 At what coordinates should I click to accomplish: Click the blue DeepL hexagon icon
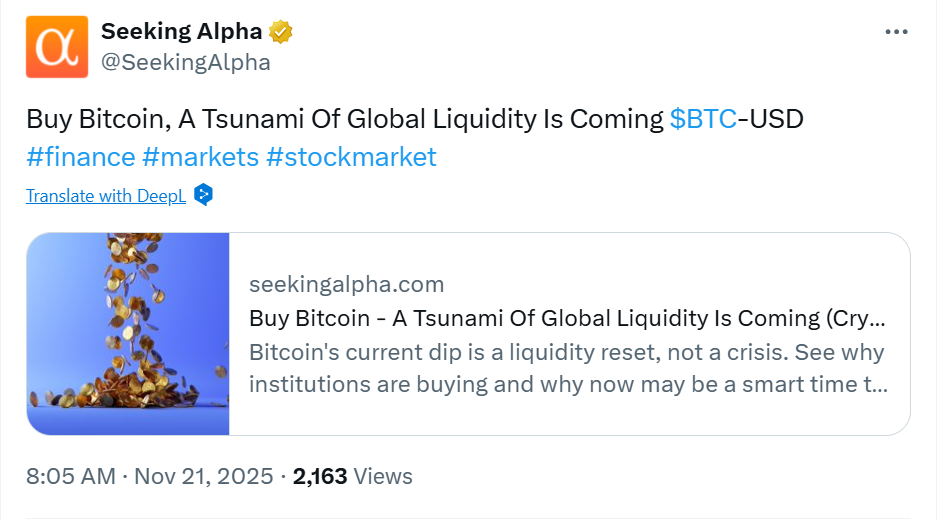(x=203, y=195)
